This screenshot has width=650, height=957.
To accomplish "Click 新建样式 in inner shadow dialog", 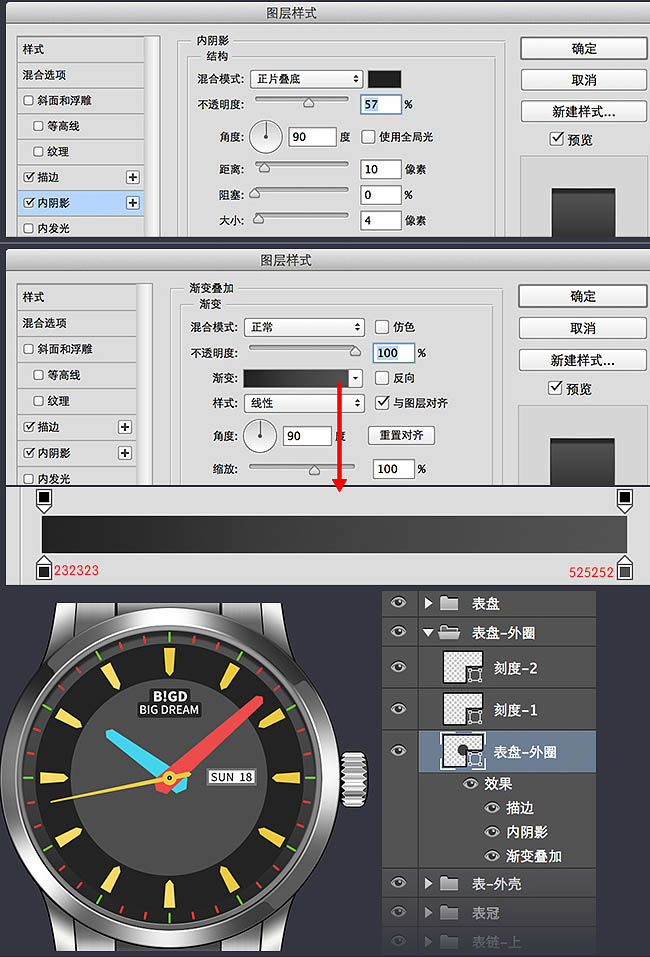I will pos(583,111).
